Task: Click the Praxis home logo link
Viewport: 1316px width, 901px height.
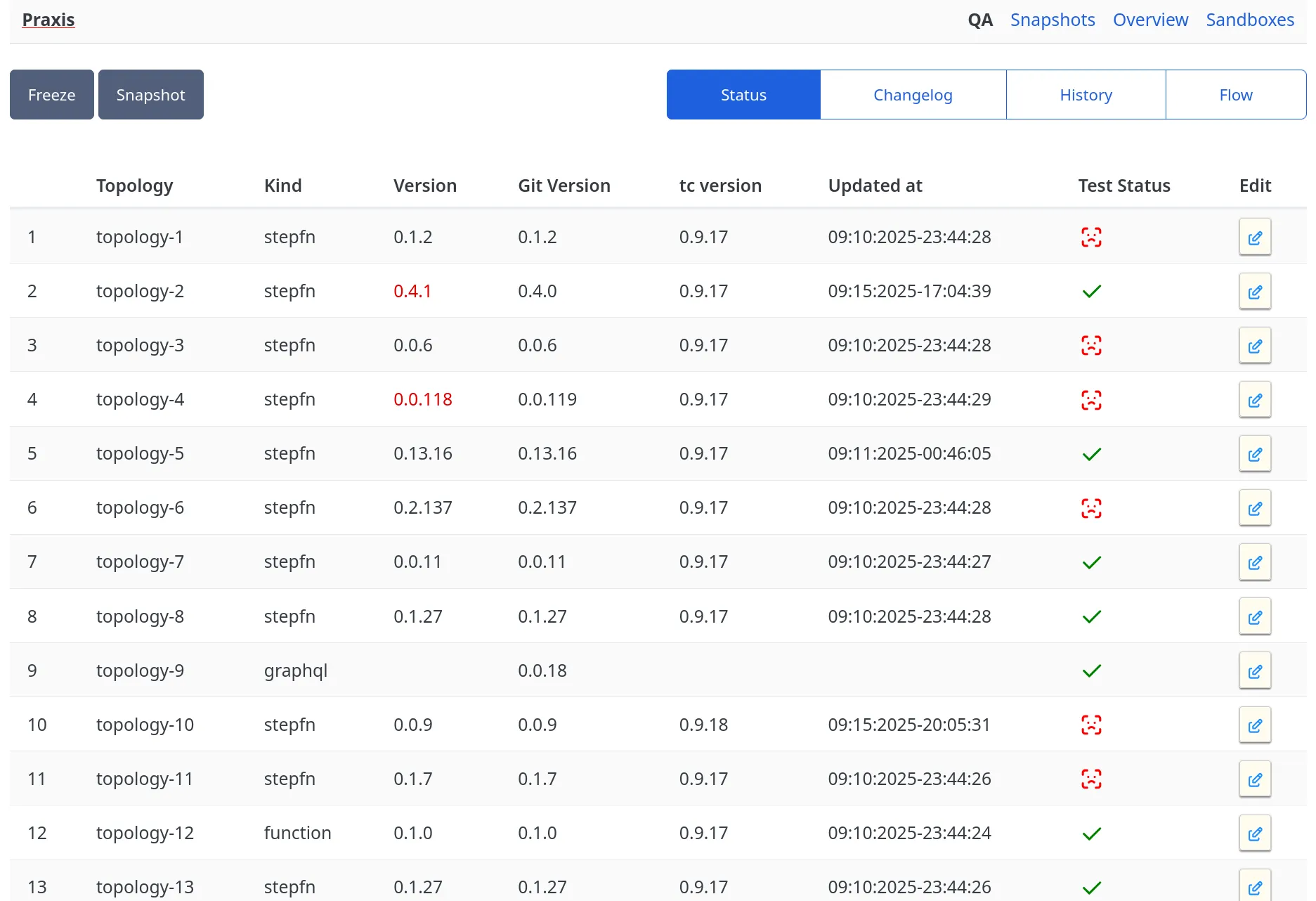Action: tap(48, 20)
